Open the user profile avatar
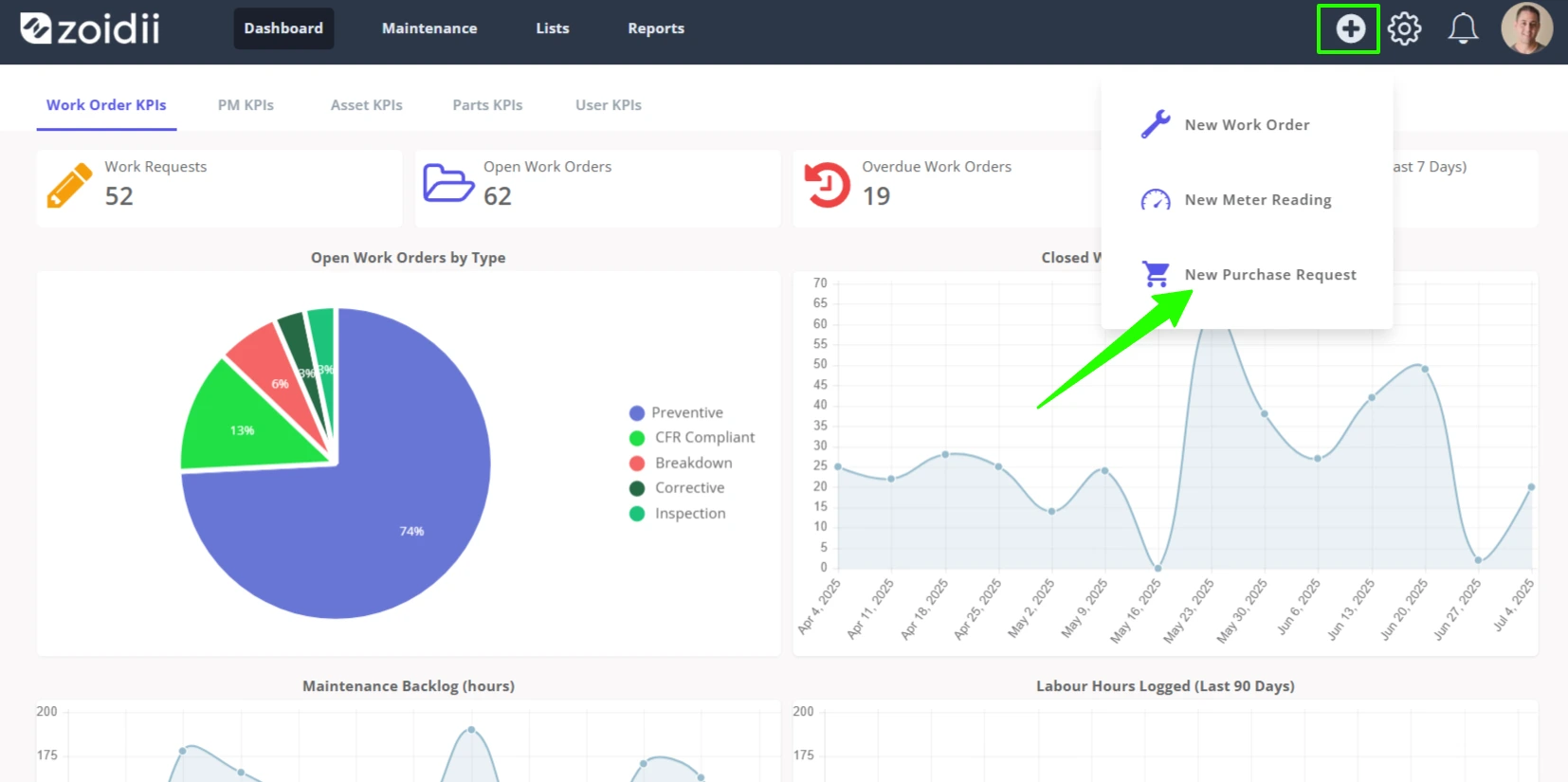 pos(1526,28)
